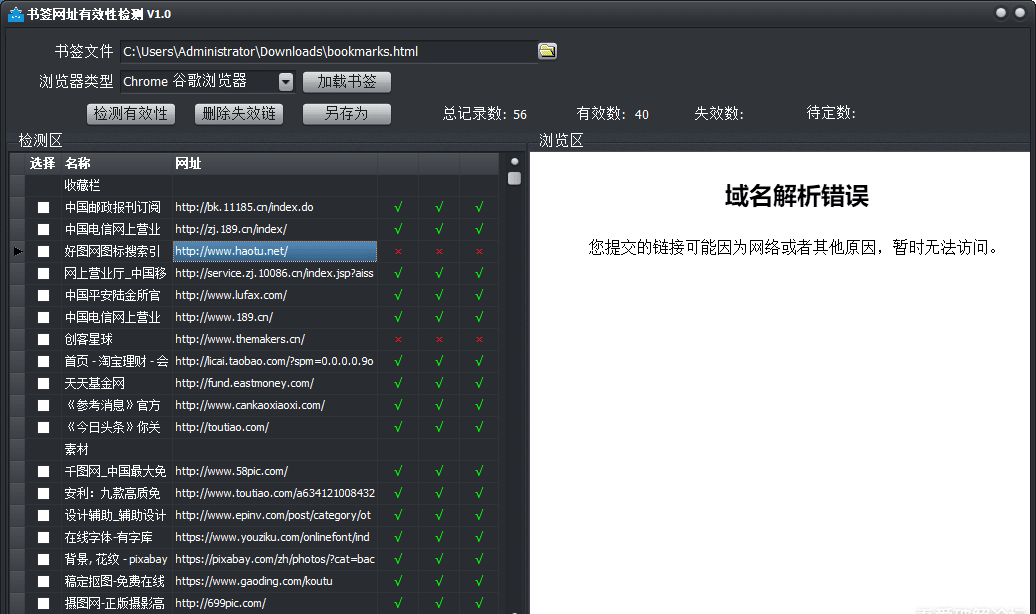Select the Chrome 谷歌浏览器 combo box
Screen dimensions: 1036x614
click(207, 81)
